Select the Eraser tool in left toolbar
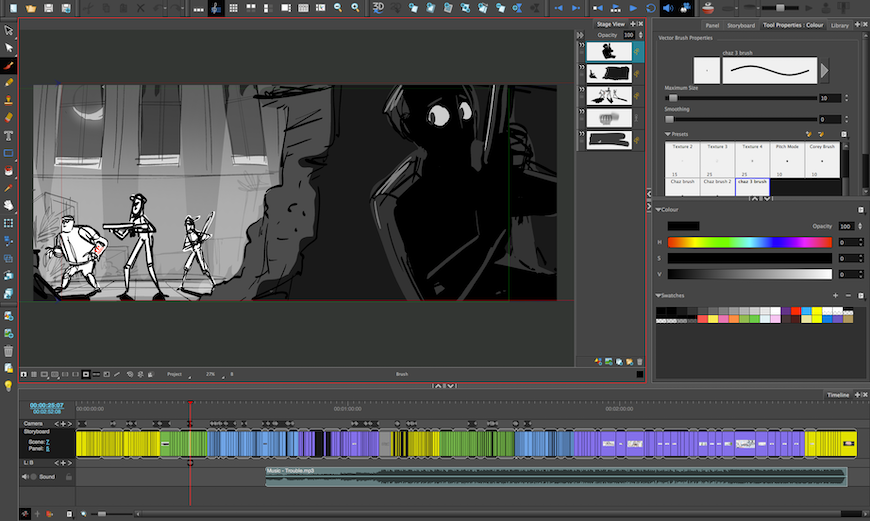The height and width of the screenshot is (521, 870). [x=8, y=118]
